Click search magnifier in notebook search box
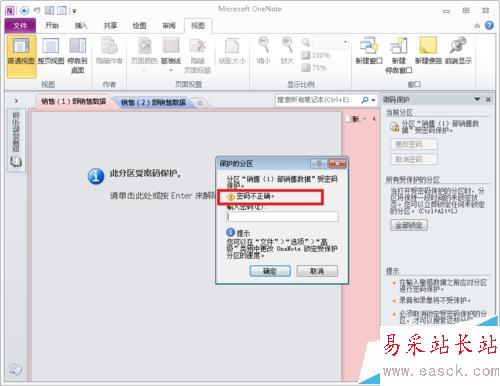The height and width of the screenshot is (386, 500). tap(365, 100)
